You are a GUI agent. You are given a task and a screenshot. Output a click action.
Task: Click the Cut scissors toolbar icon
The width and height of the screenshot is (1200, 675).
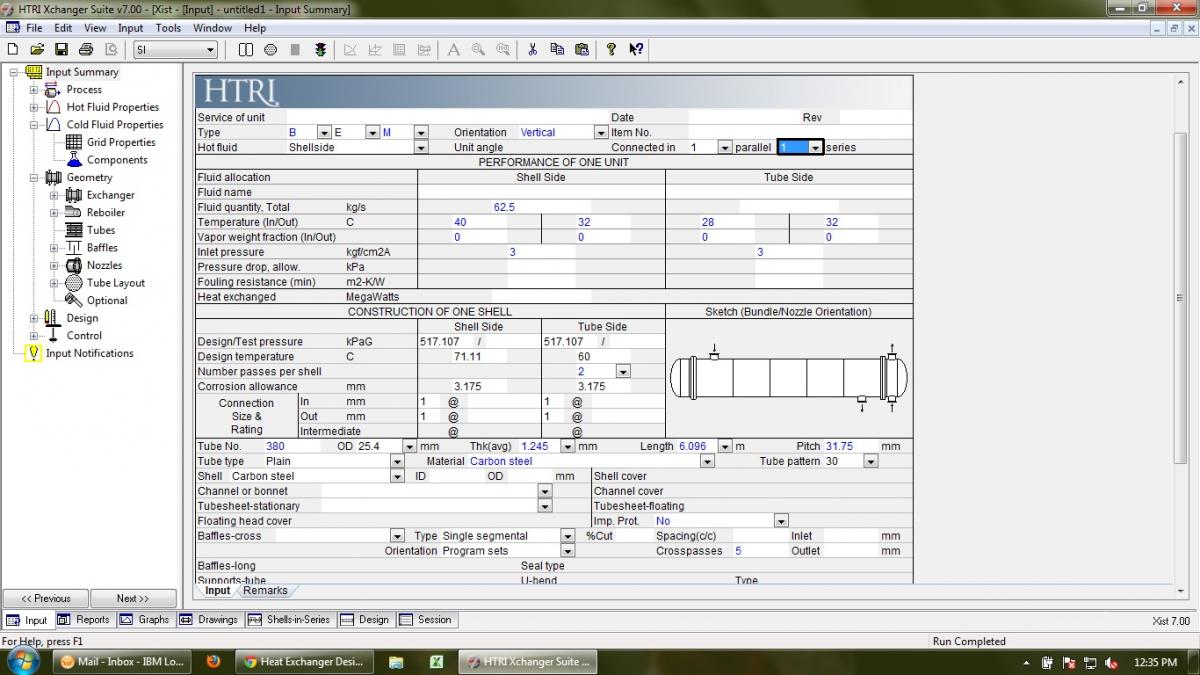[x=532, y=49]
